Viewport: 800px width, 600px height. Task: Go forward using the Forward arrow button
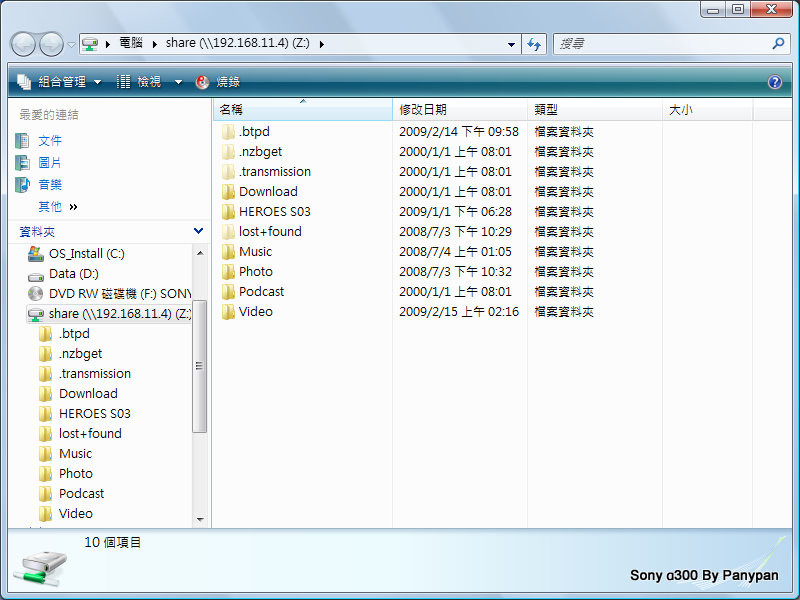(52, 44)
